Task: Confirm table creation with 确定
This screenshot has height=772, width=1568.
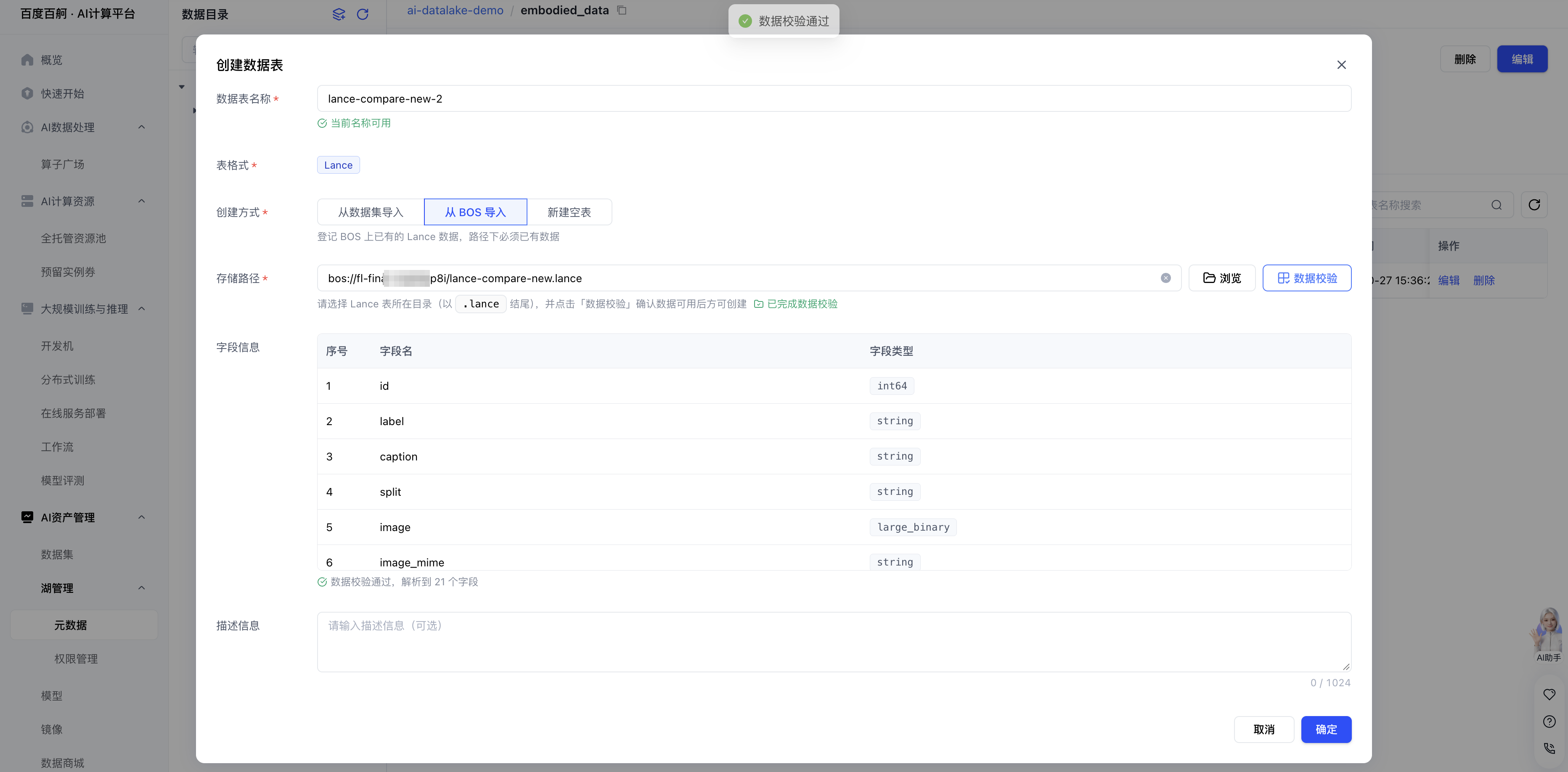Action: pyautogui.click(x=1326, y=730)
